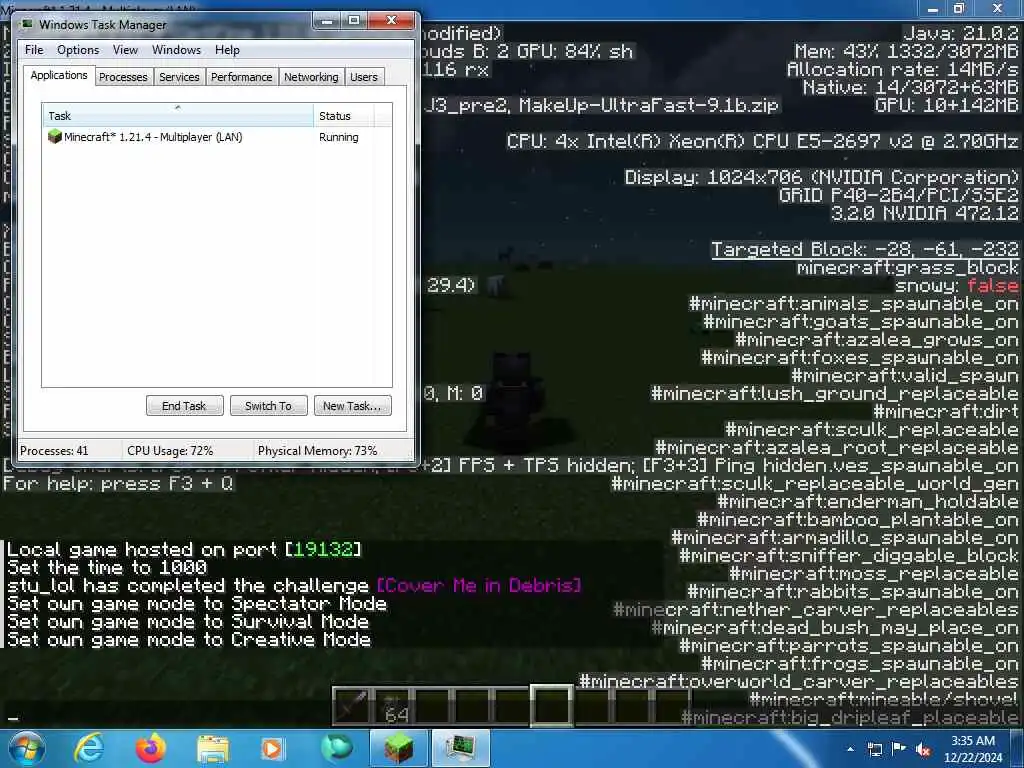The width and height of the screenshot is (1024, 768).
Task: Maximize the Minecraft window
Action: [959, 9]
